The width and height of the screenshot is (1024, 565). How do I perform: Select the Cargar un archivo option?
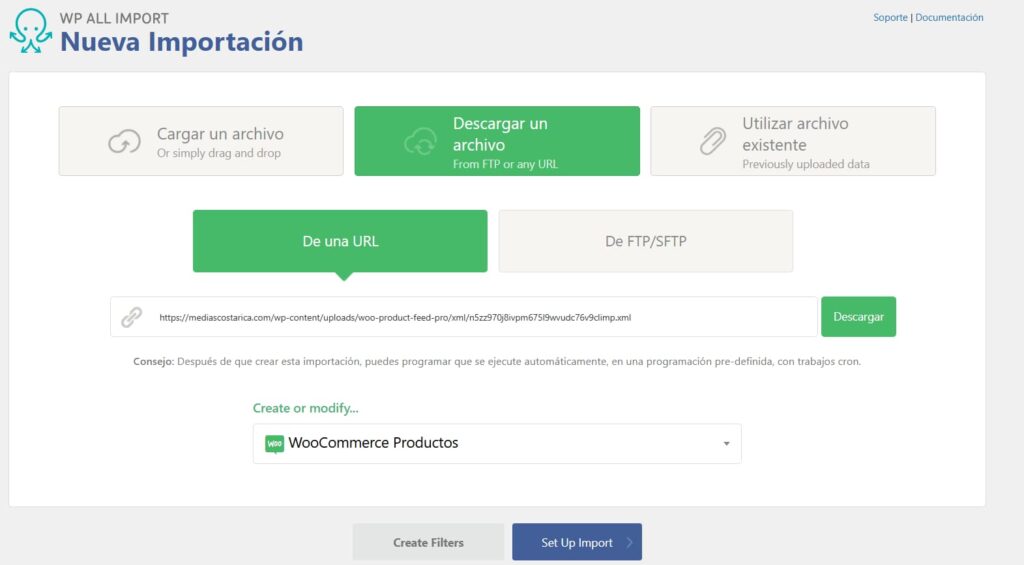(201, 142)
